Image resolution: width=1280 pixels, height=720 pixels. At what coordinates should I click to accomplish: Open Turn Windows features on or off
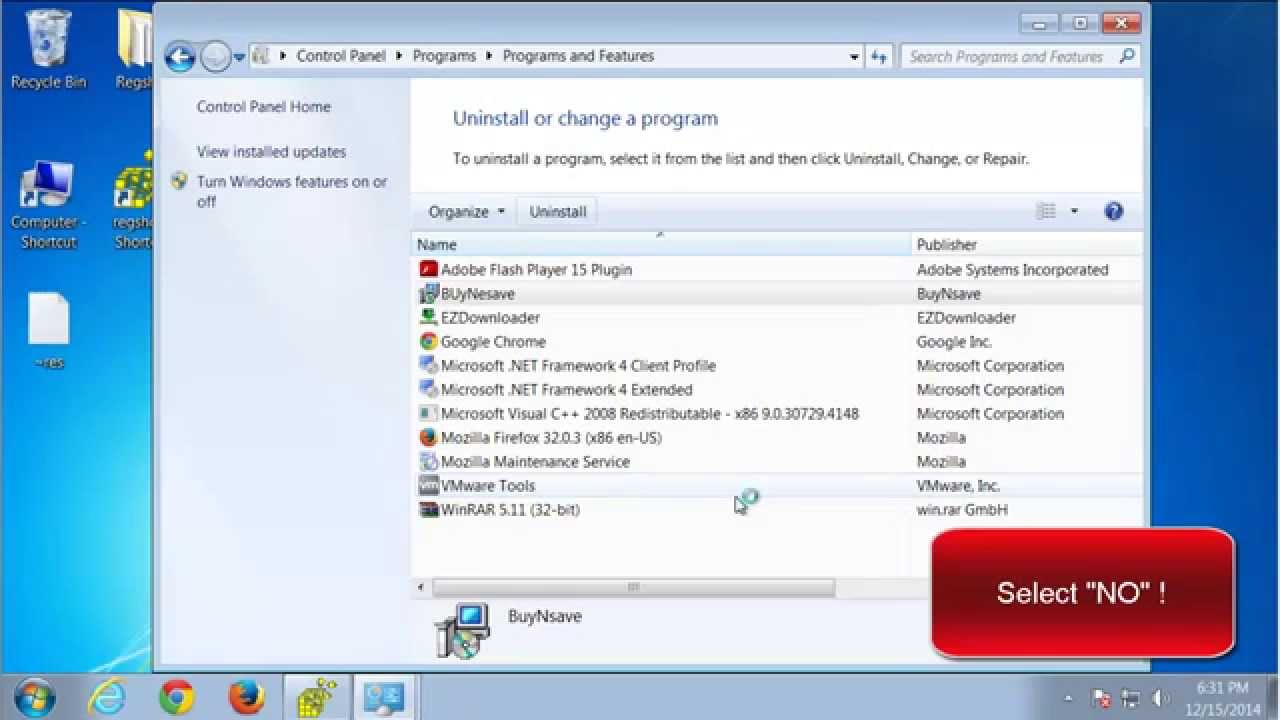click(292, 191)
